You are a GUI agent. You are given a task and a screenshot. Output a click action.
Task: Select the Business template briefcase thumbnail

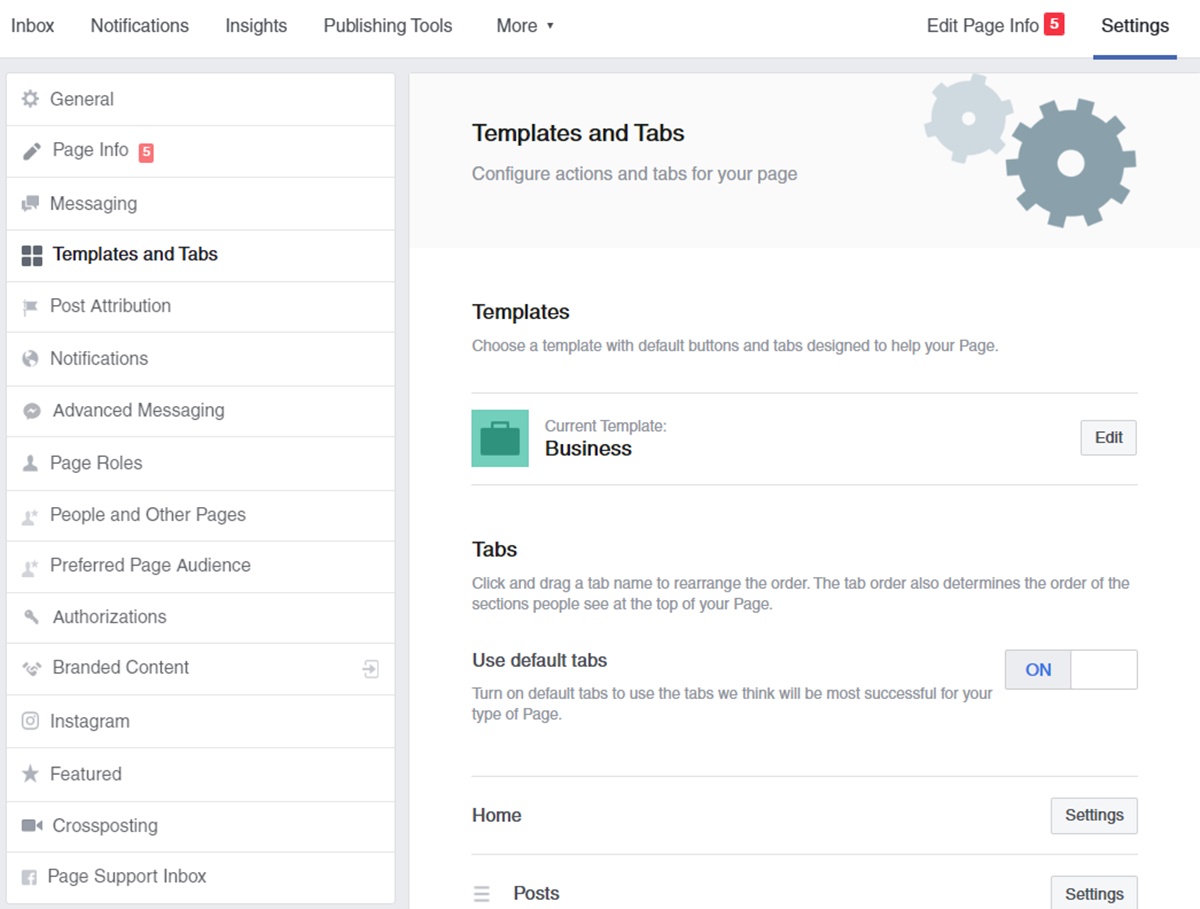(500, 438)
